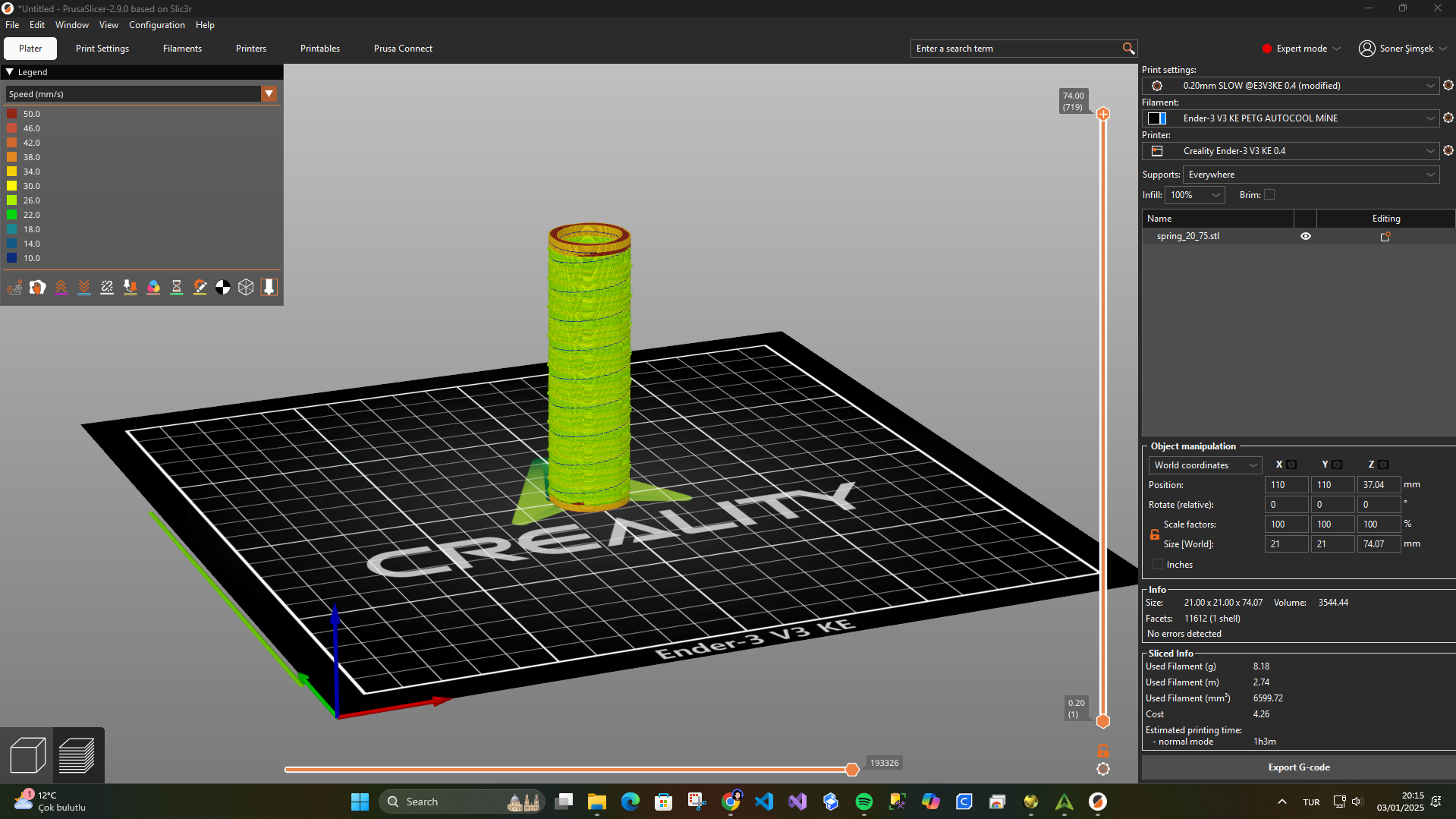Click the user account avatar icon
The width and height of the screenshot is (1456, 819).
coord(1366,49)
